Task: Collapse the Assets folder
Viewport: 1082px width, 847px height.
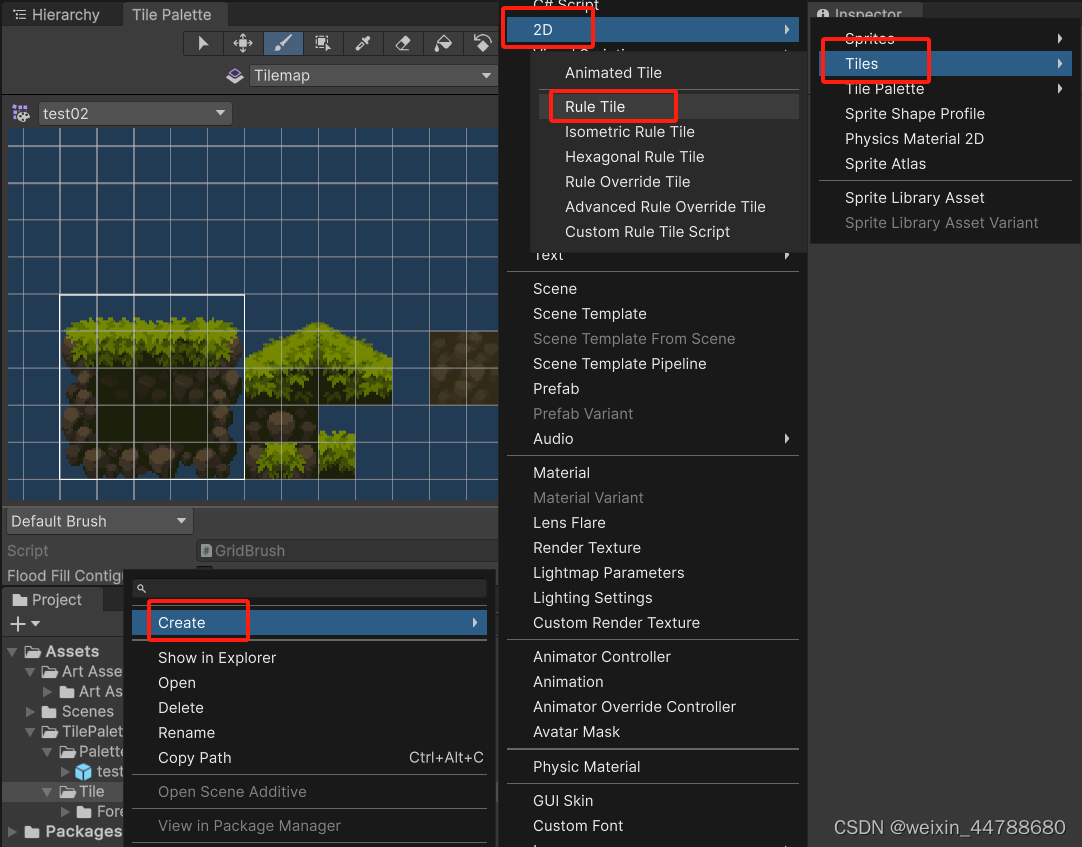Action: tap(10, 651)
